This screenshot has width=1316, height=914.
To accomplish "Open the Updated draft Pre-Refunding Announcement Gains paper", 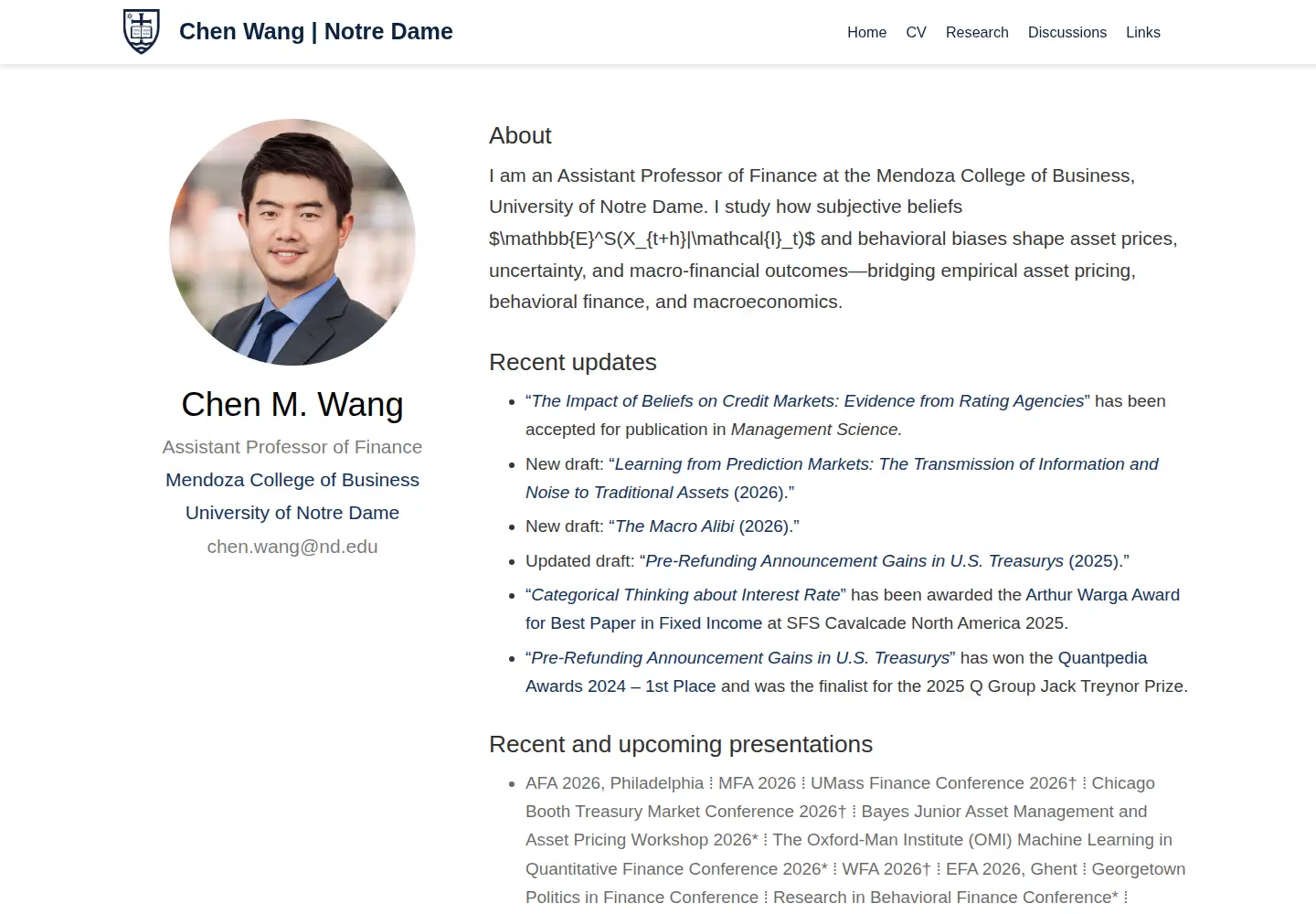I will point(854,561).
